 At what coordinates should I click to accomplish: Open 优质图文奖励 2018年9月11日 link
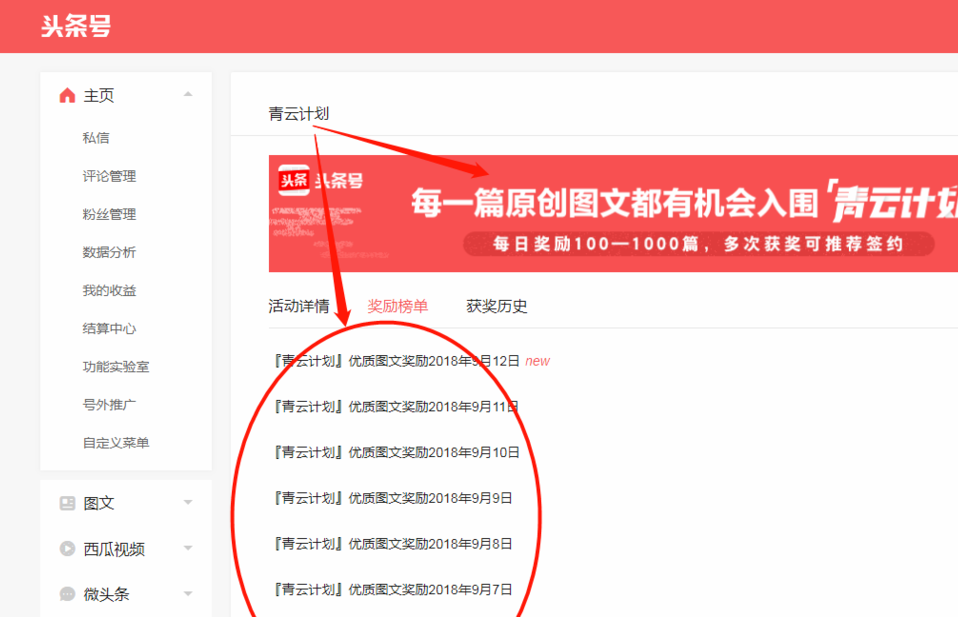click(397, 407)
